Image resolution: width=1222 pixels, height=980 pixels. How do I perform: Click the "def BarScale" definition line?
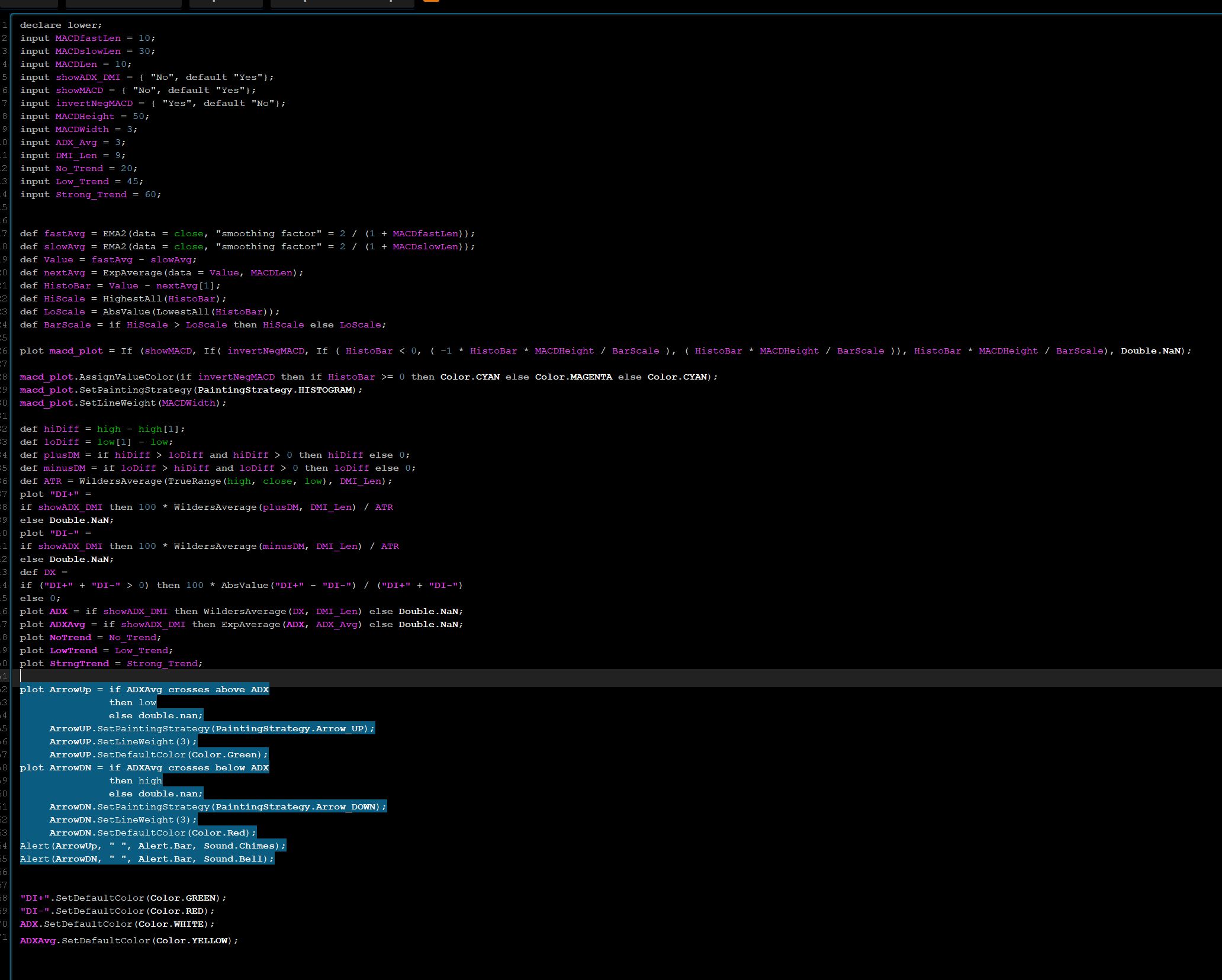(203, 324)
